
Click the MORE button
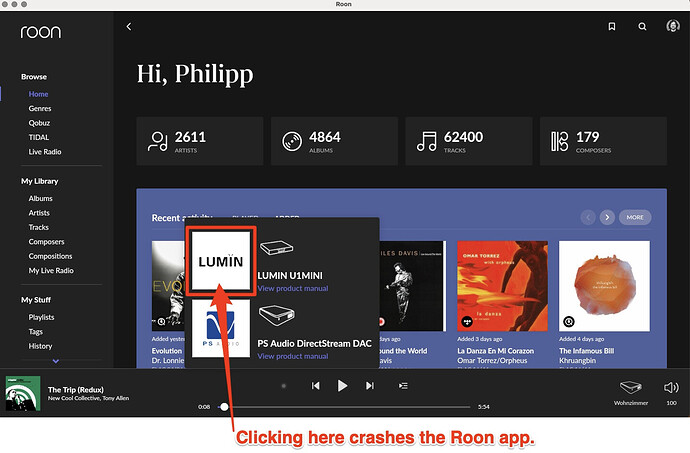(x=635, y=217)
